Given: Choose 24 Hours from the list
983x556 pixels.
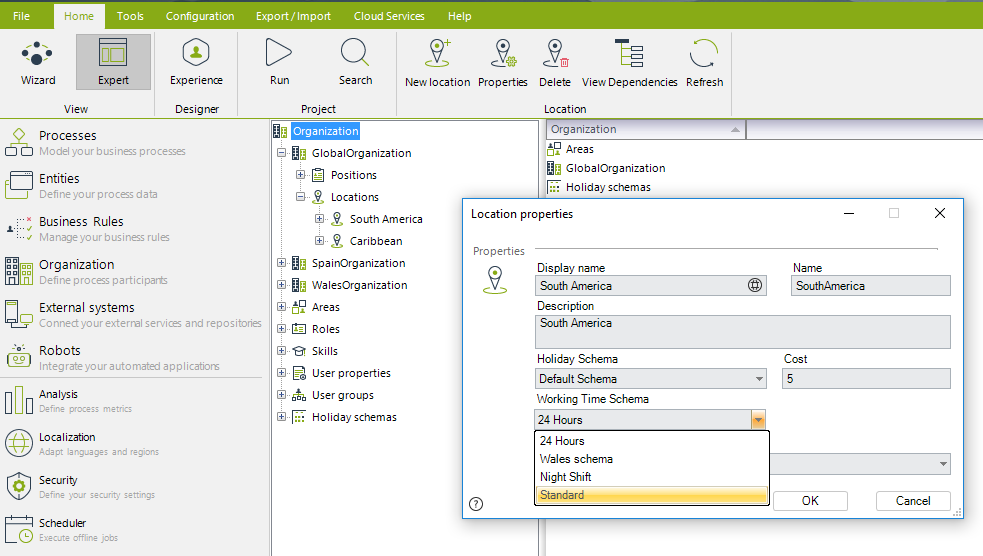Looking at the screenshot, I should (651, 441).
